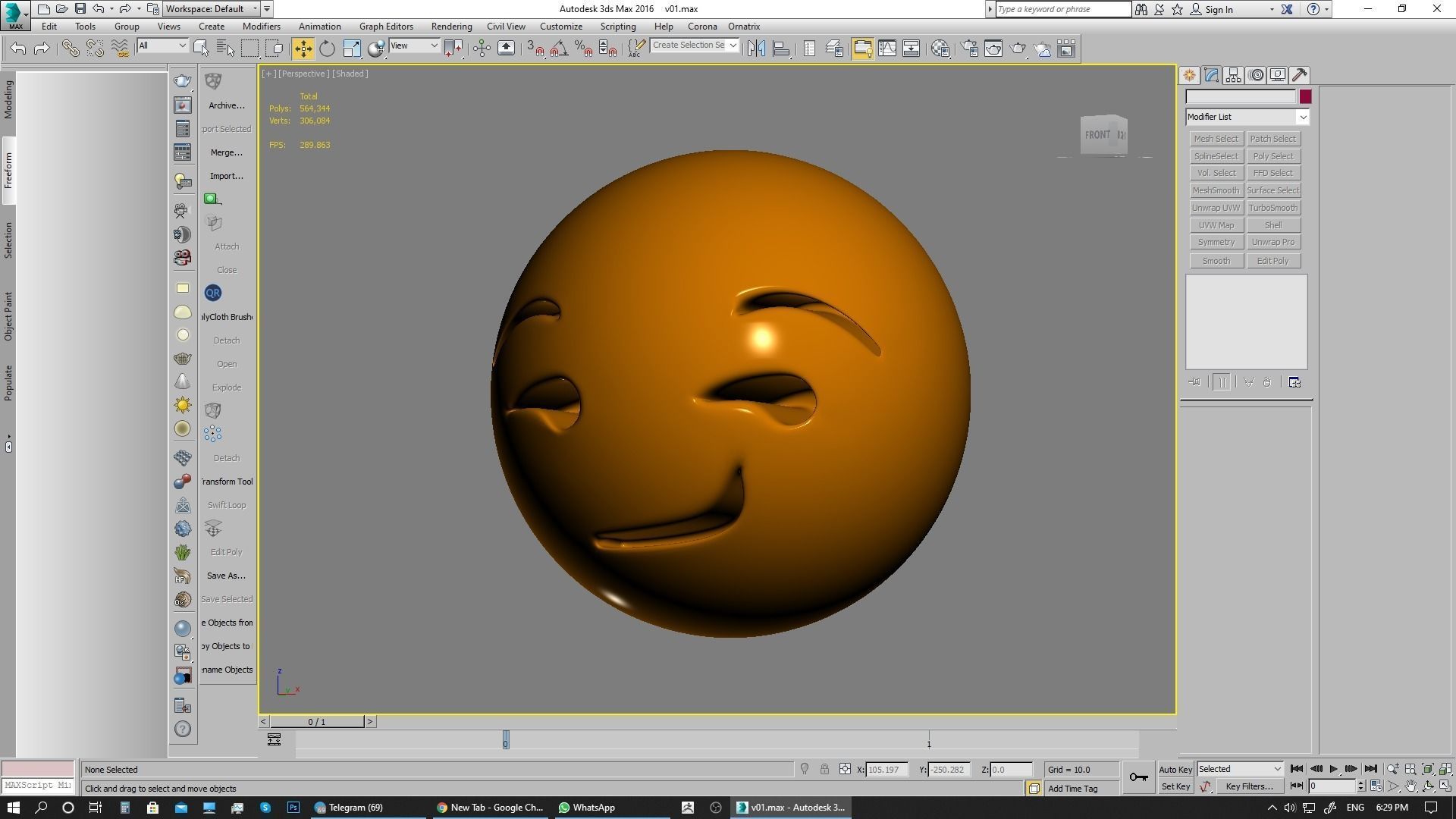The image size is (1456, 819).
Task: Open the Modify command panel tab
Action: click(x=1211, y=75)
